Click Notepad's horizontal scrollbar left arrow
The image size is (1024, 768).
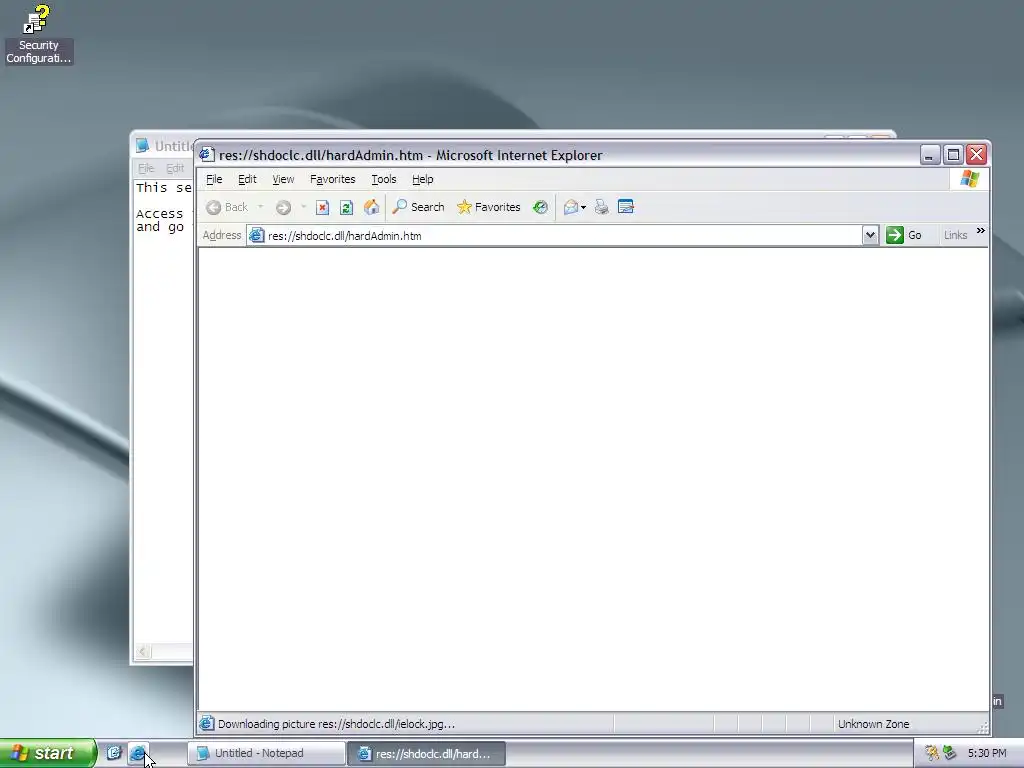coord(143,651)
